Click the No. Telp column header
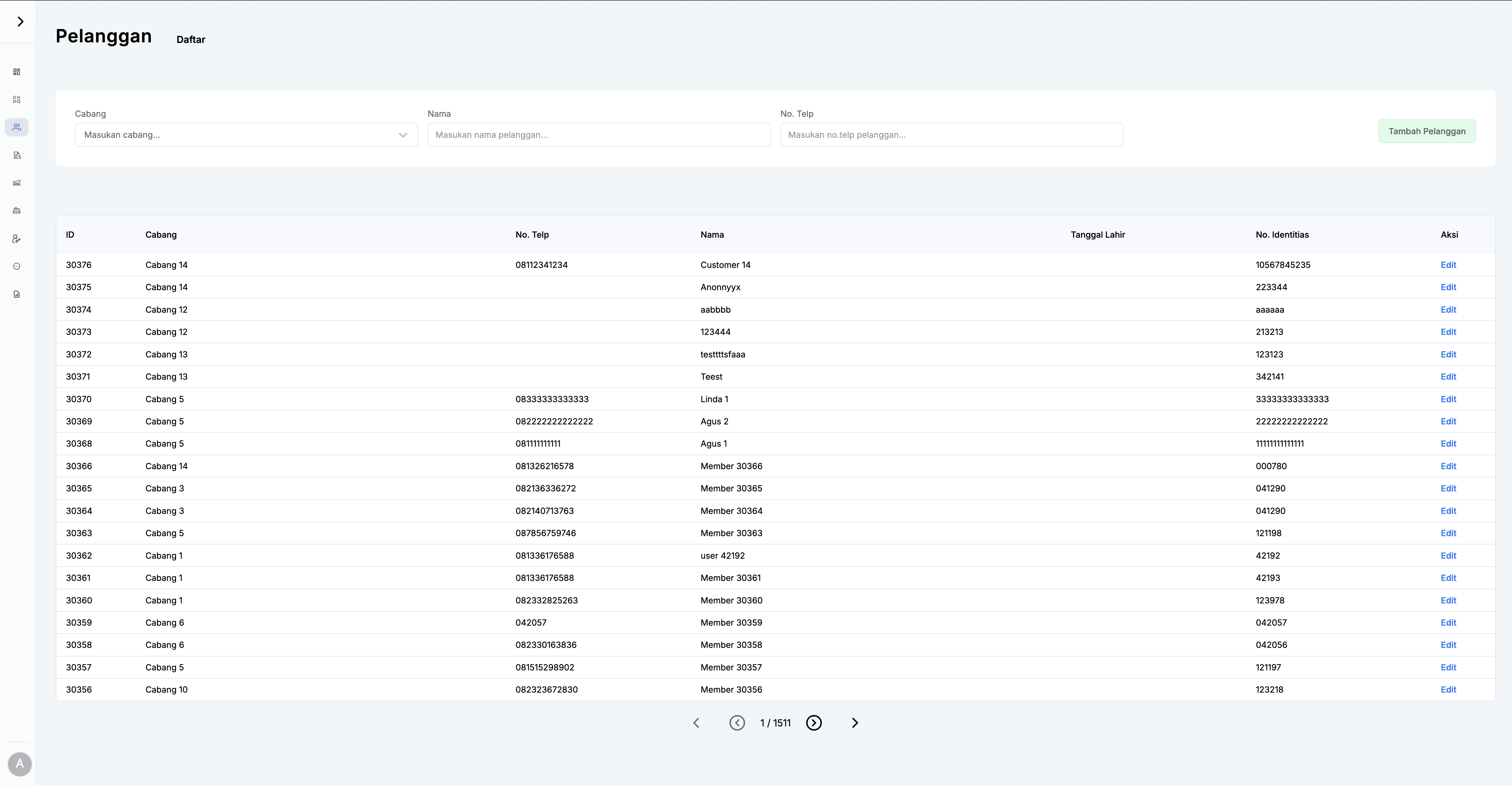The width and height of the screenshot is (1512, 786). click(x=532, y=235)
